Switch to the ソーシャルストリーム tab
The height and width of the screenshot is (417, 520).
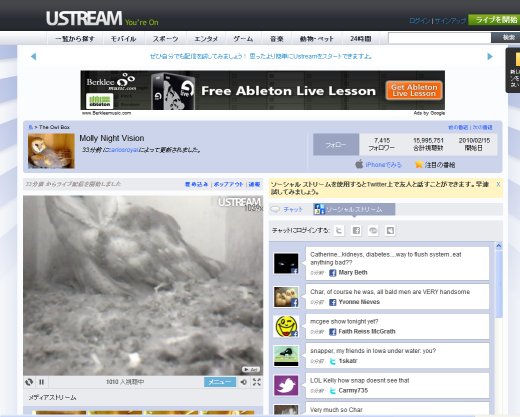(354, 209)
